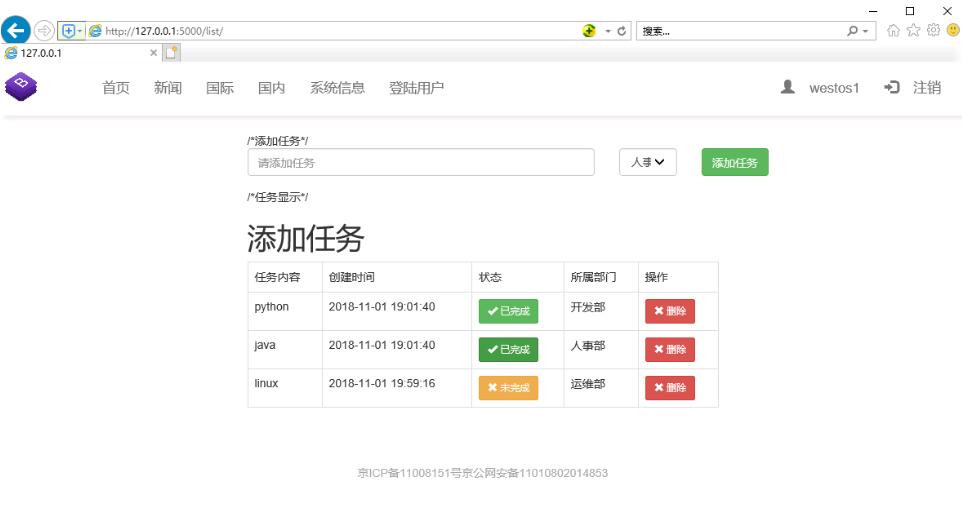This screenshot has height=508, width=962.
Task: Go back with the browser back arrow
Action: click(16, 30)
